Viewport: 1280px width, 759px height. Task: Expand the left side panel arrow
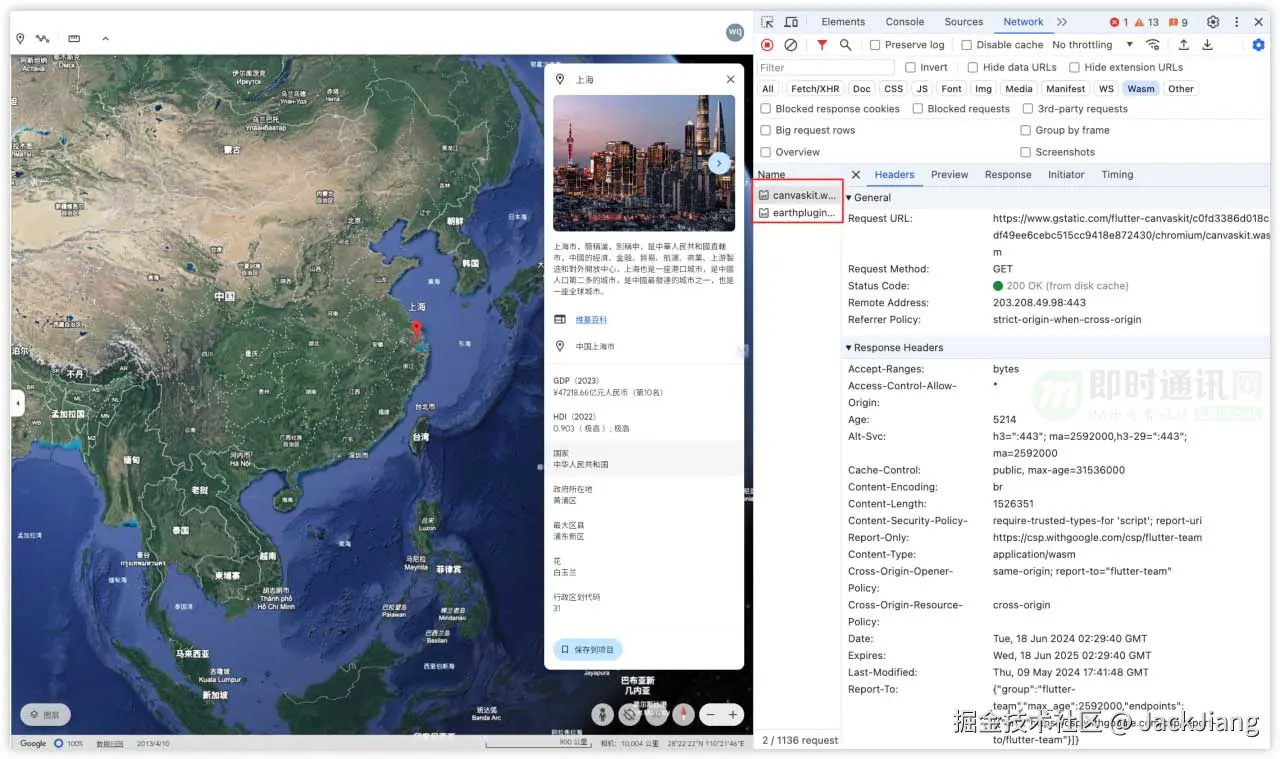pyautogui.click(x=17, y=403)
